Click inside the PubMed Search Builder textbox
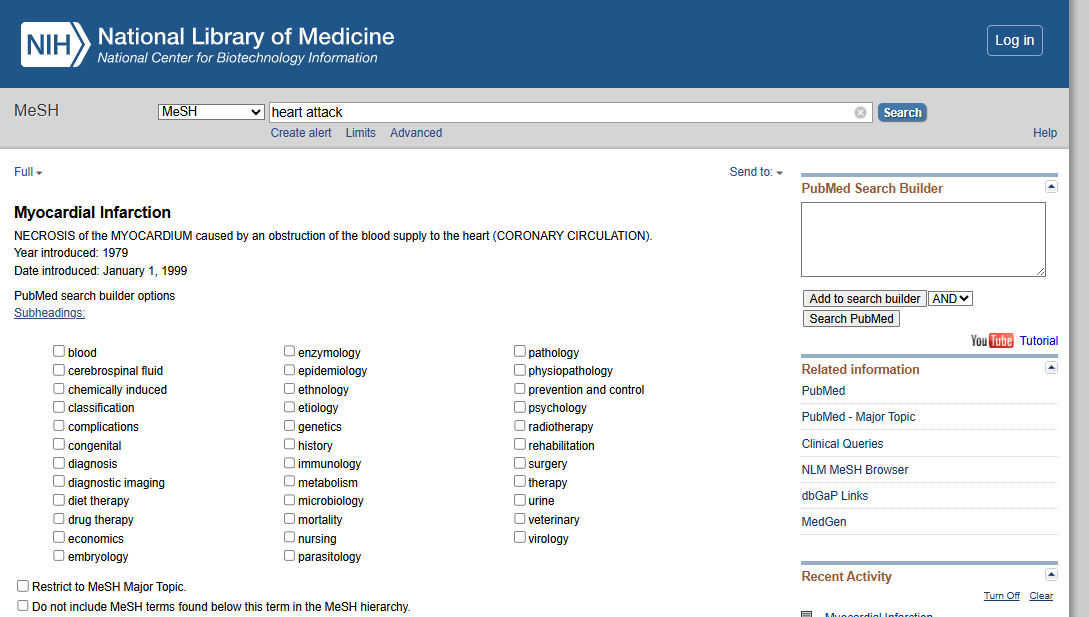Image resolution: width=1089 pixels, height=617 pixels. click(922, 239)
